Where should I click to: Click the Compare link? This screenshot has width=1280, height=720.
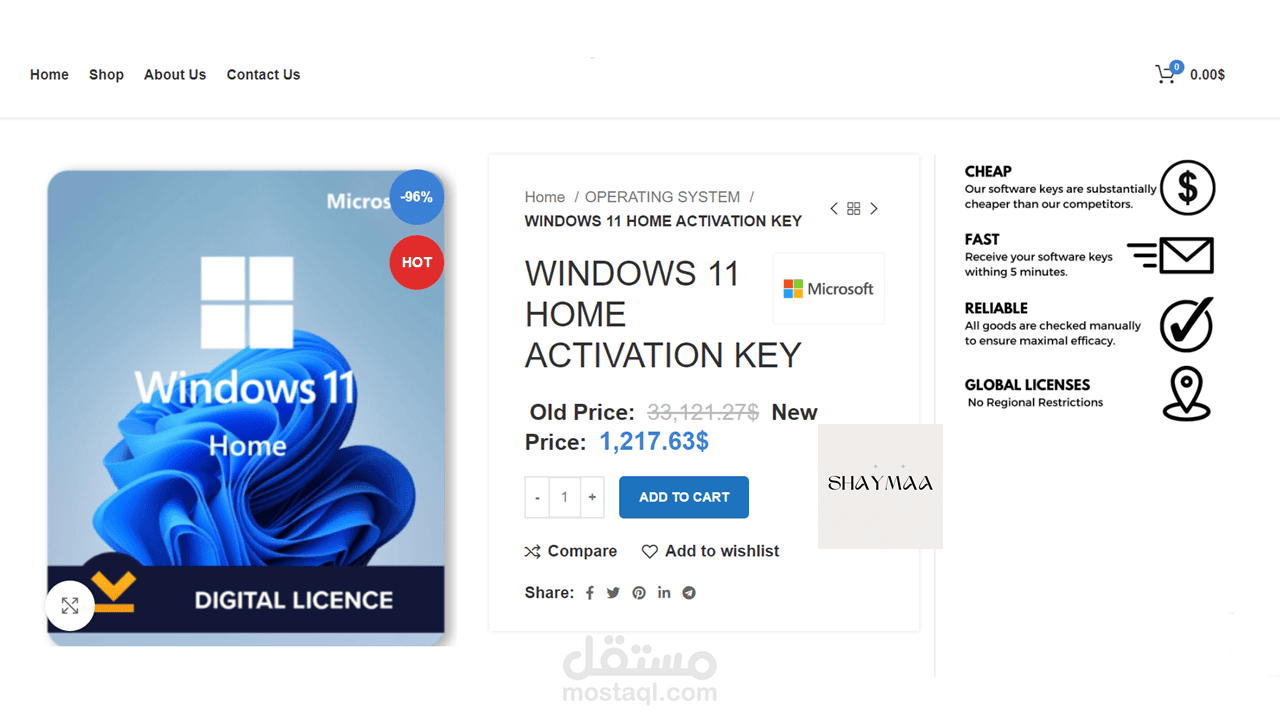[x=571, y=551]
